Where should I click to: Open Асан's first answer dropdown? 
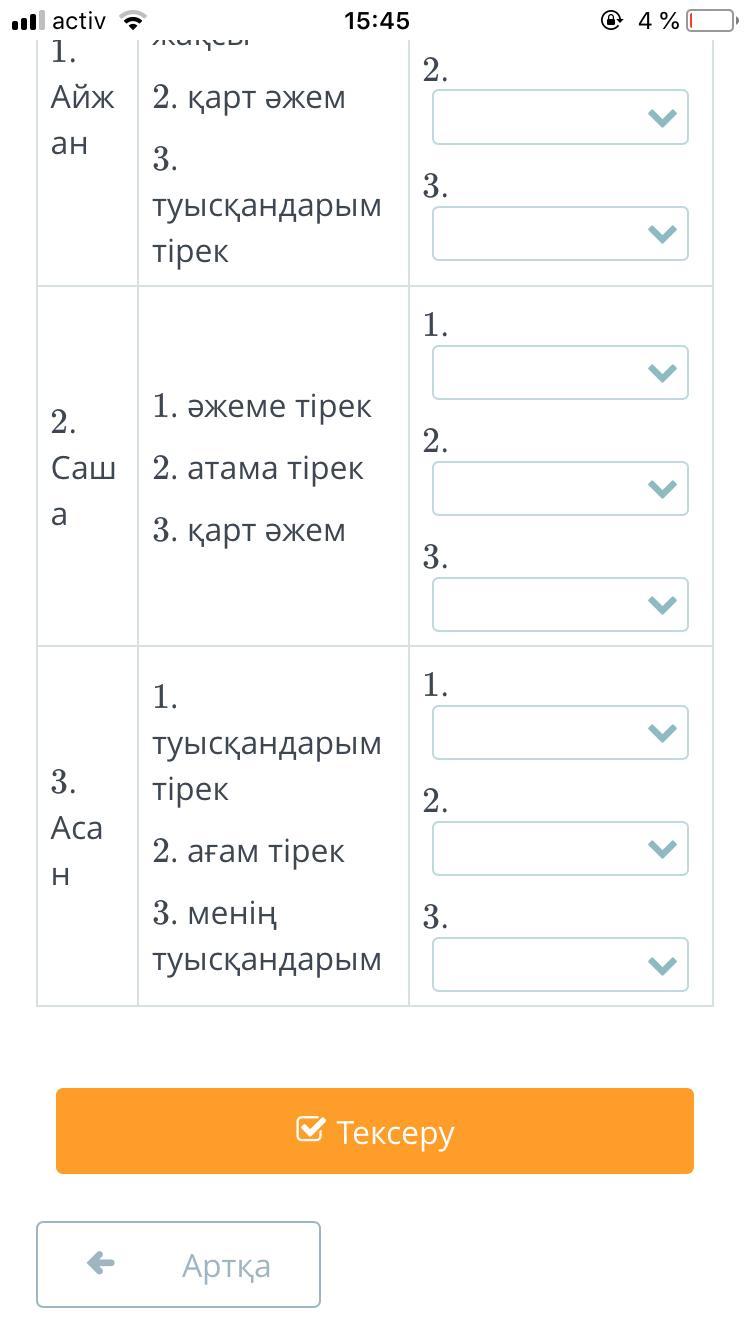tap(560, 732)
